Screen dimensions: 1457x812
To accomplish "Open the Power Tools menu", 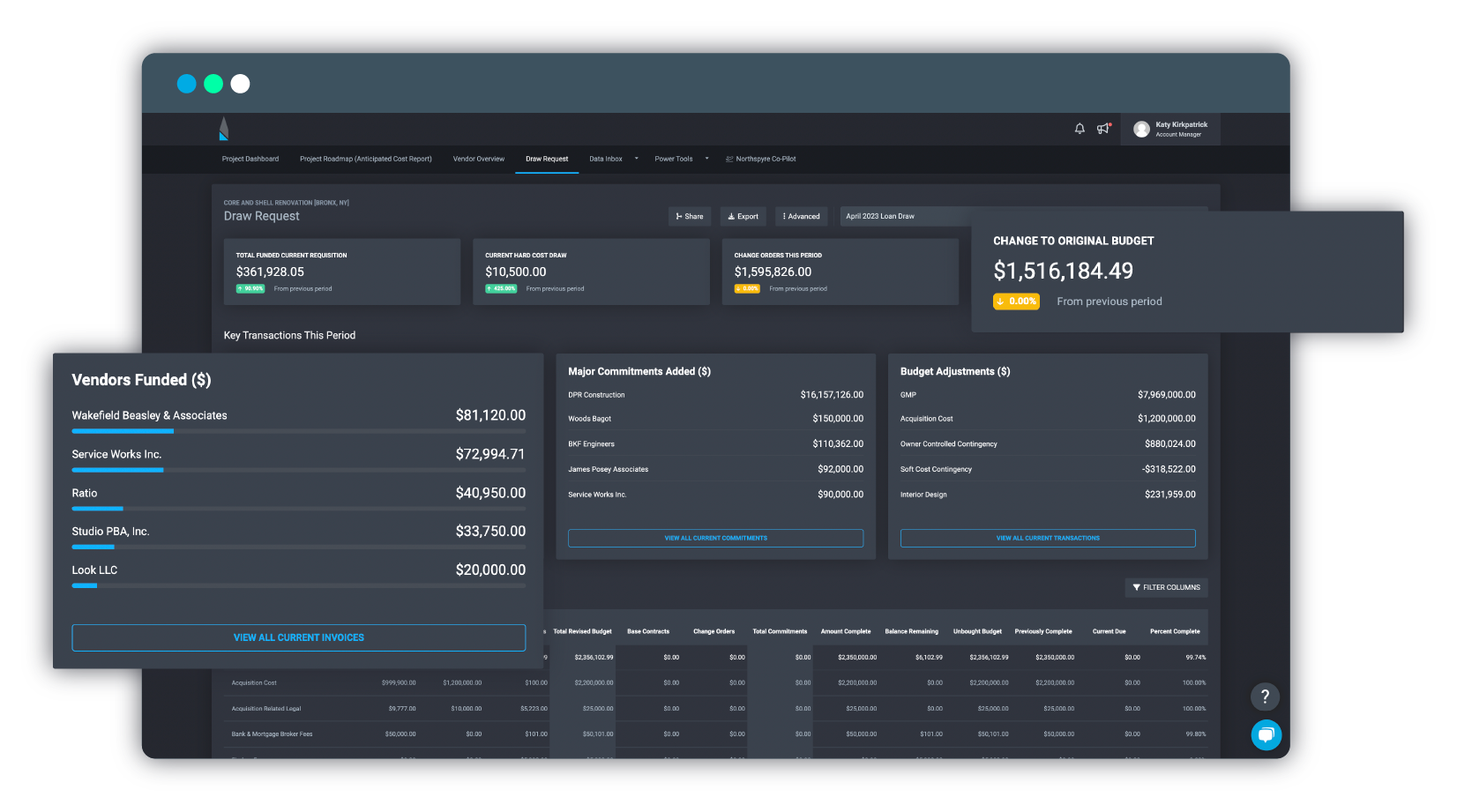I will coord(674,159).
